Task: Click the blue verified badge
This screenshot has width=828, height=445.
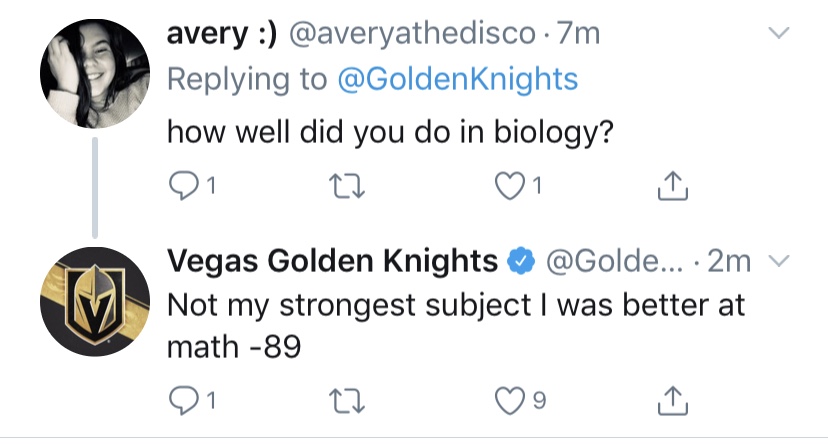Action: pyautogui.click(x=521, y=261)
